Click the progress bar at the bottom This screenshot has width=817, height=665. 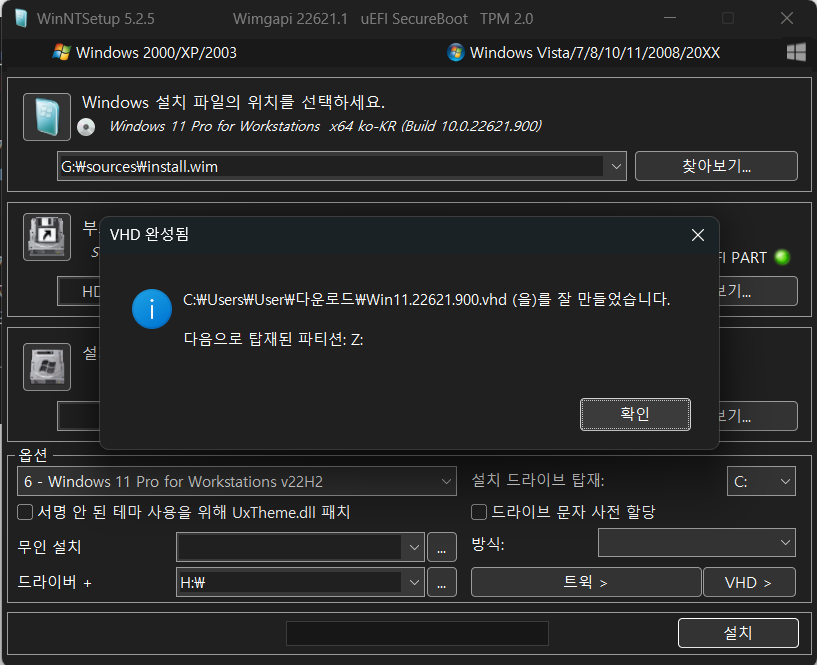(417, 634)
